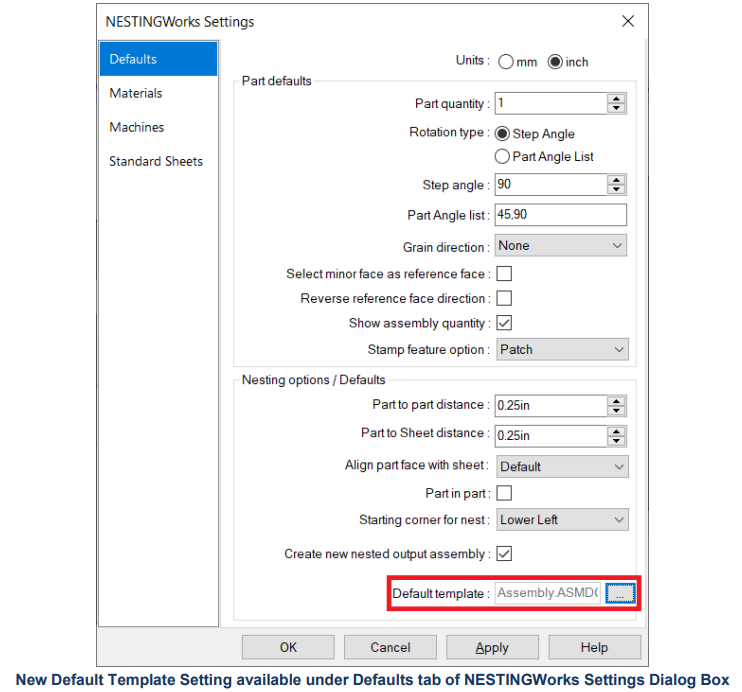Increase Part quantity with up arrow
Viewport: 742px width, 692px height.
pyautogui.click(x=616, y=98)
